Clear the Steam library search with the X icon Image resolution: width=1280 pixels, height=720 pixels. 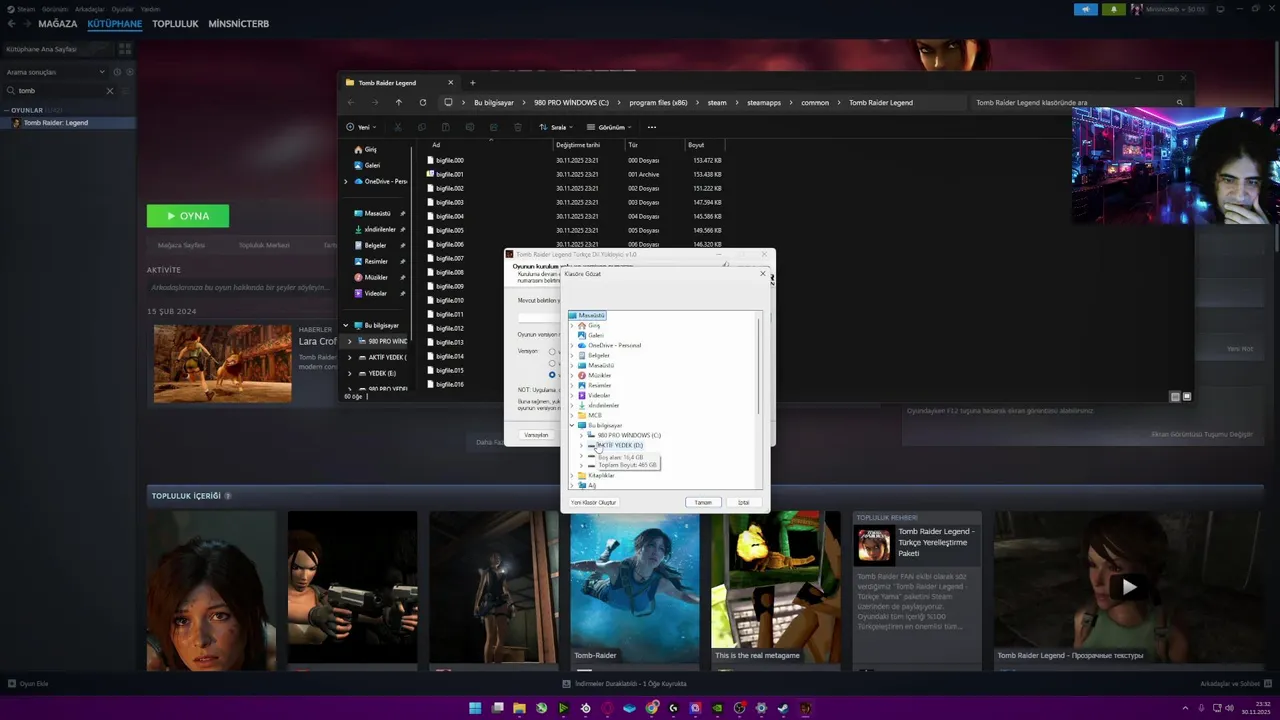pos(110,91)
